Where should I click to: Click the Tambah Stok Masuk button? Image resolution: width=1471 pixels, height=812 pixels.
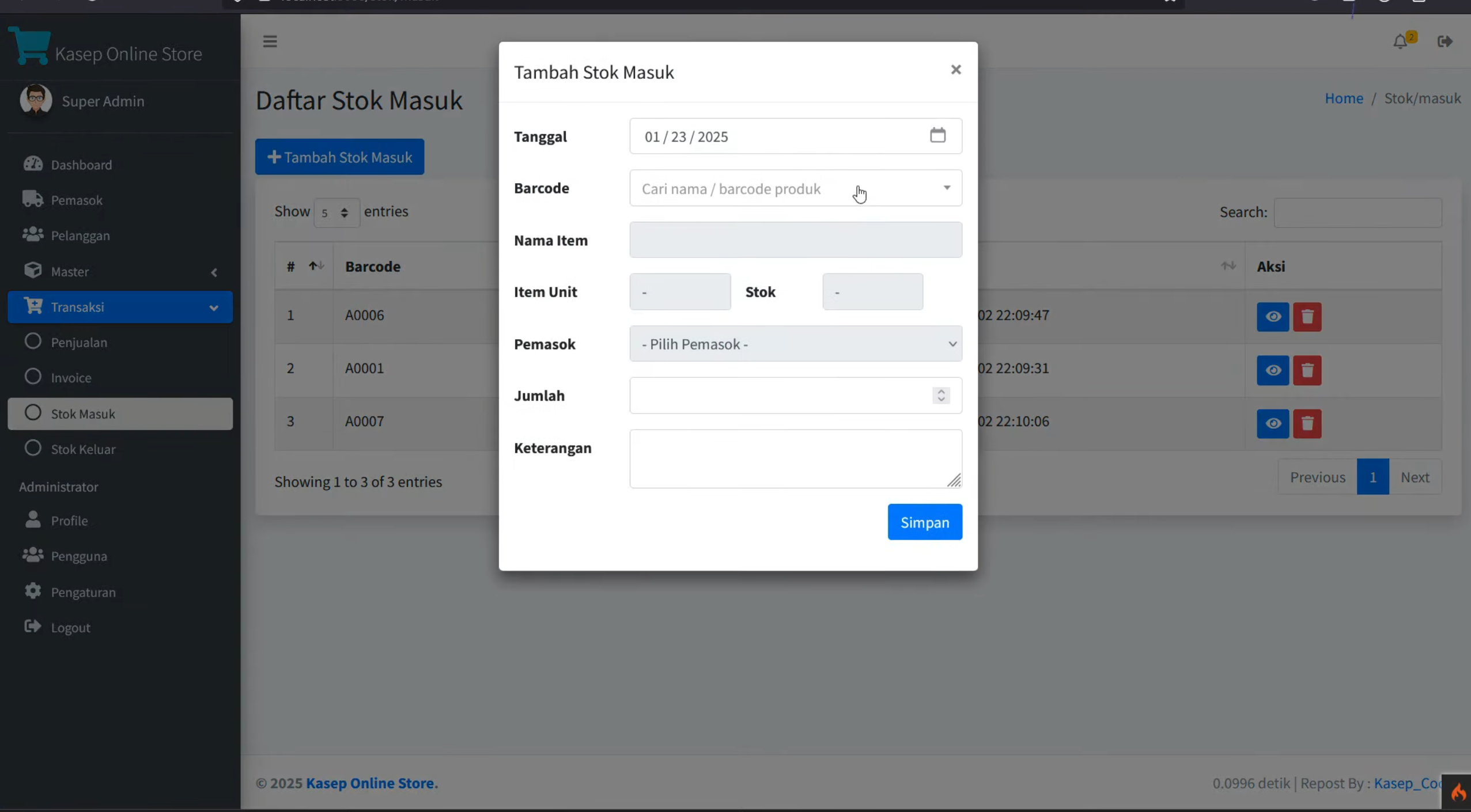click(339, 157)
